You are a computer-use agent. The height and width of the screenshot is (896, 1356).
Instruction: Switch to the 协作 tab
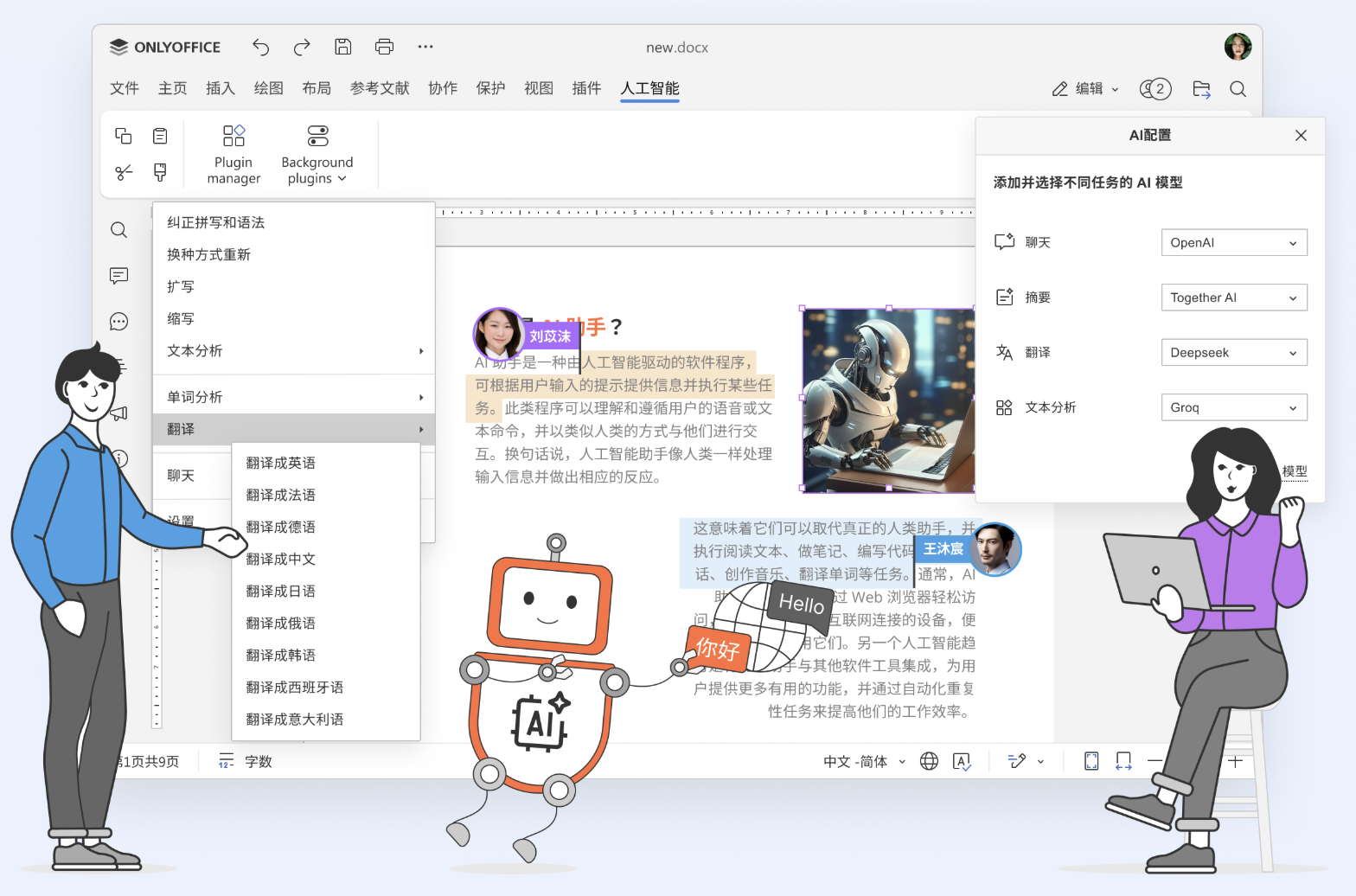pos(443,88)
